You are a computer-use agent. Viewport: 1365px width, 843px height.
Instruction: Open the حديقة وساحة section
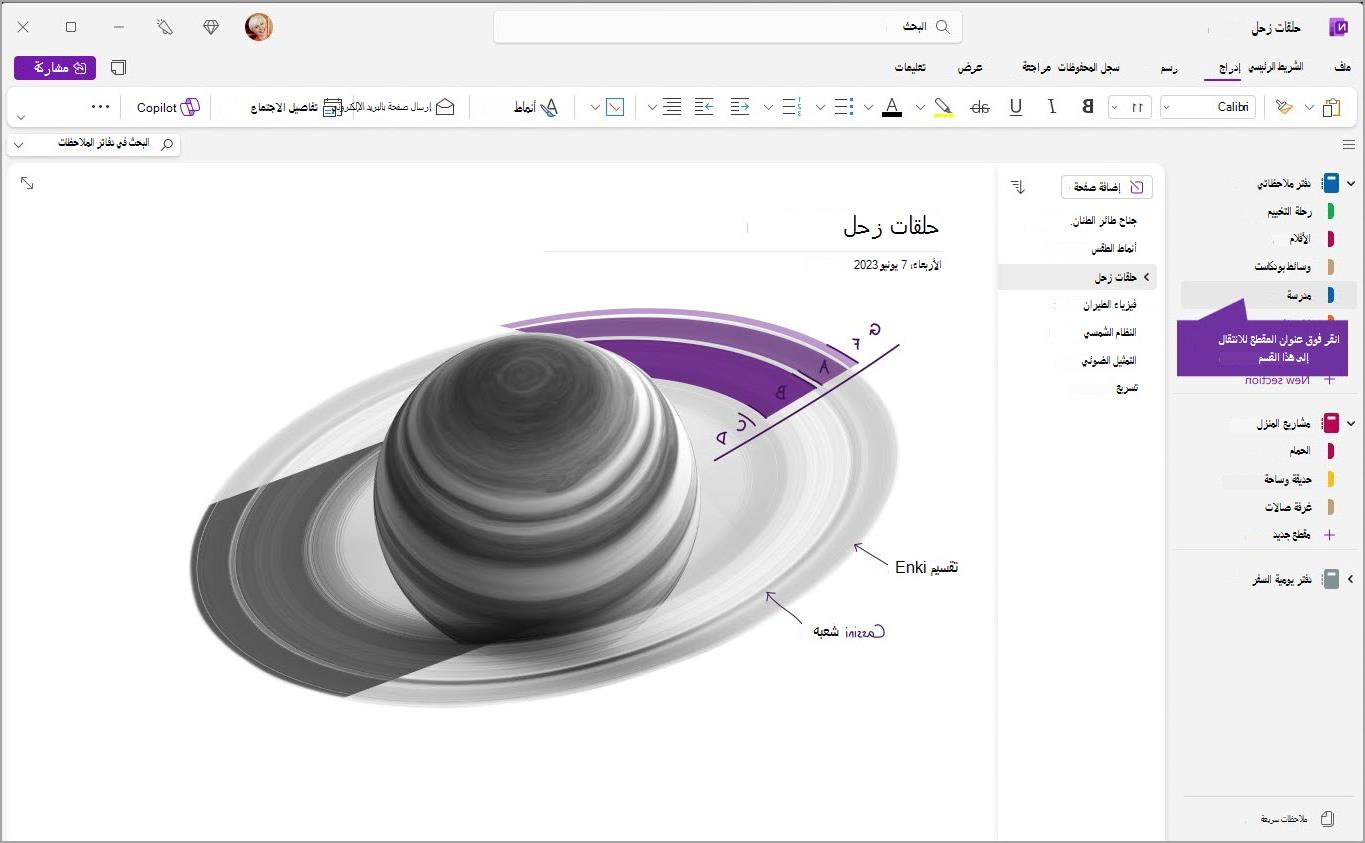click(1286, 479)
